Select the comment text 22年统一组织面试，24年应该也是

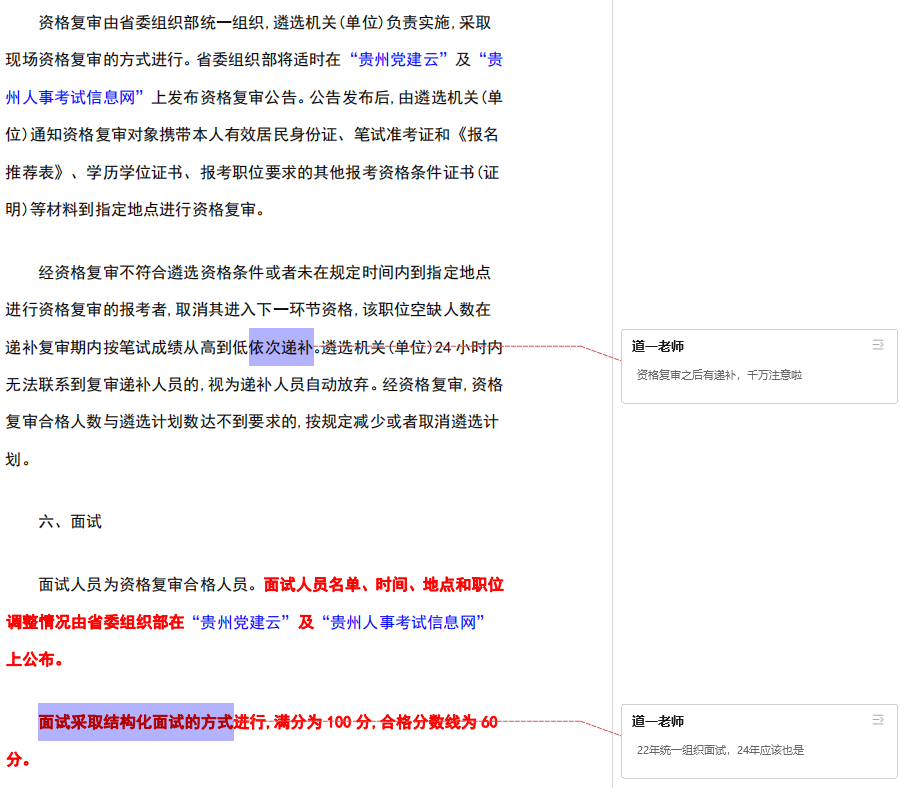coord(720,750)
